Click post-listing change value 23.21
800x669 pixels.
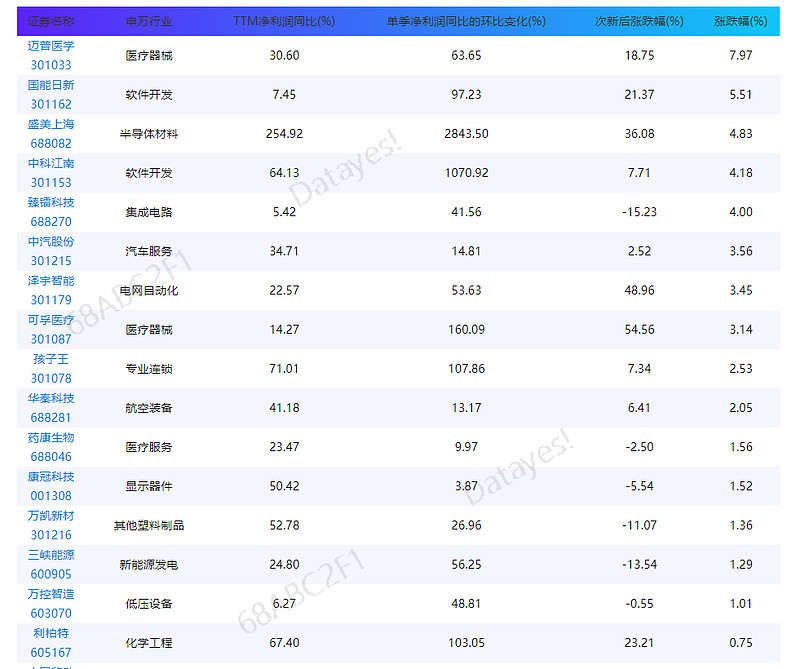pyautogui.click(x=639, y=643)
